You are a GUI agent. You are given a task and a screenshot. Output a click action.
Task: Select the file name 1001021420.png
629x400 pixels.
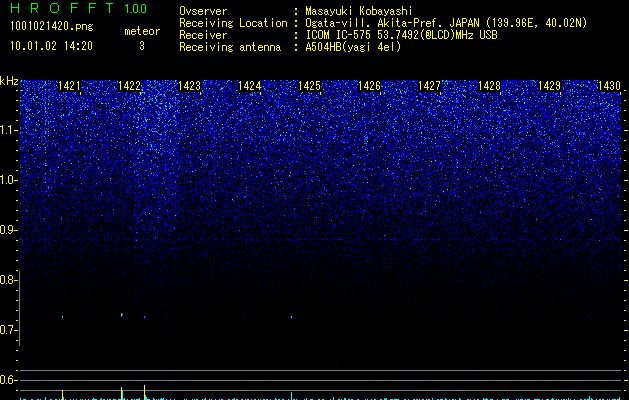coord(52,26)
